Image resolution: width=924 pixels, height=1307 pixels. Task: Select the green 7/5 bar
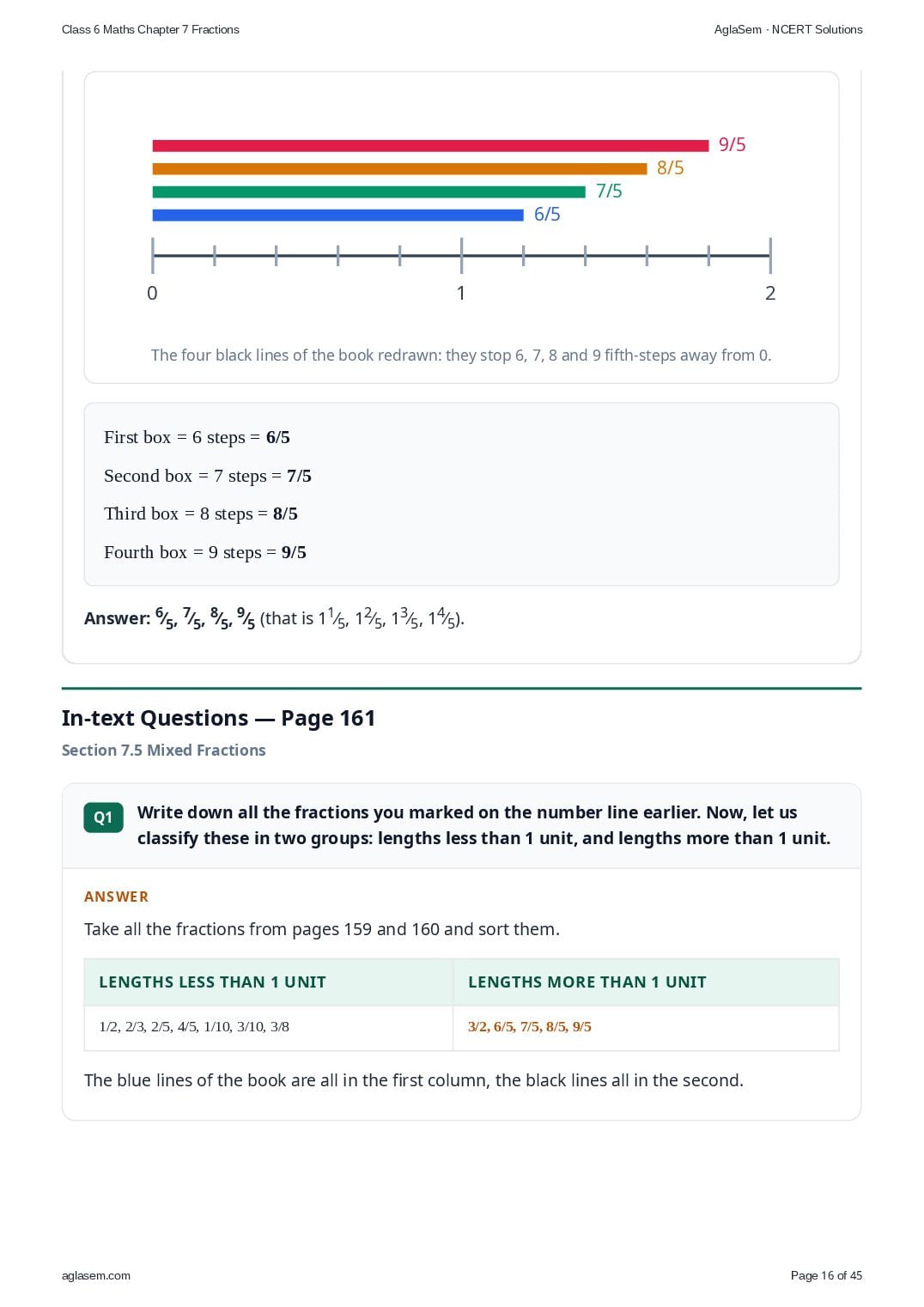coord(368,192)
